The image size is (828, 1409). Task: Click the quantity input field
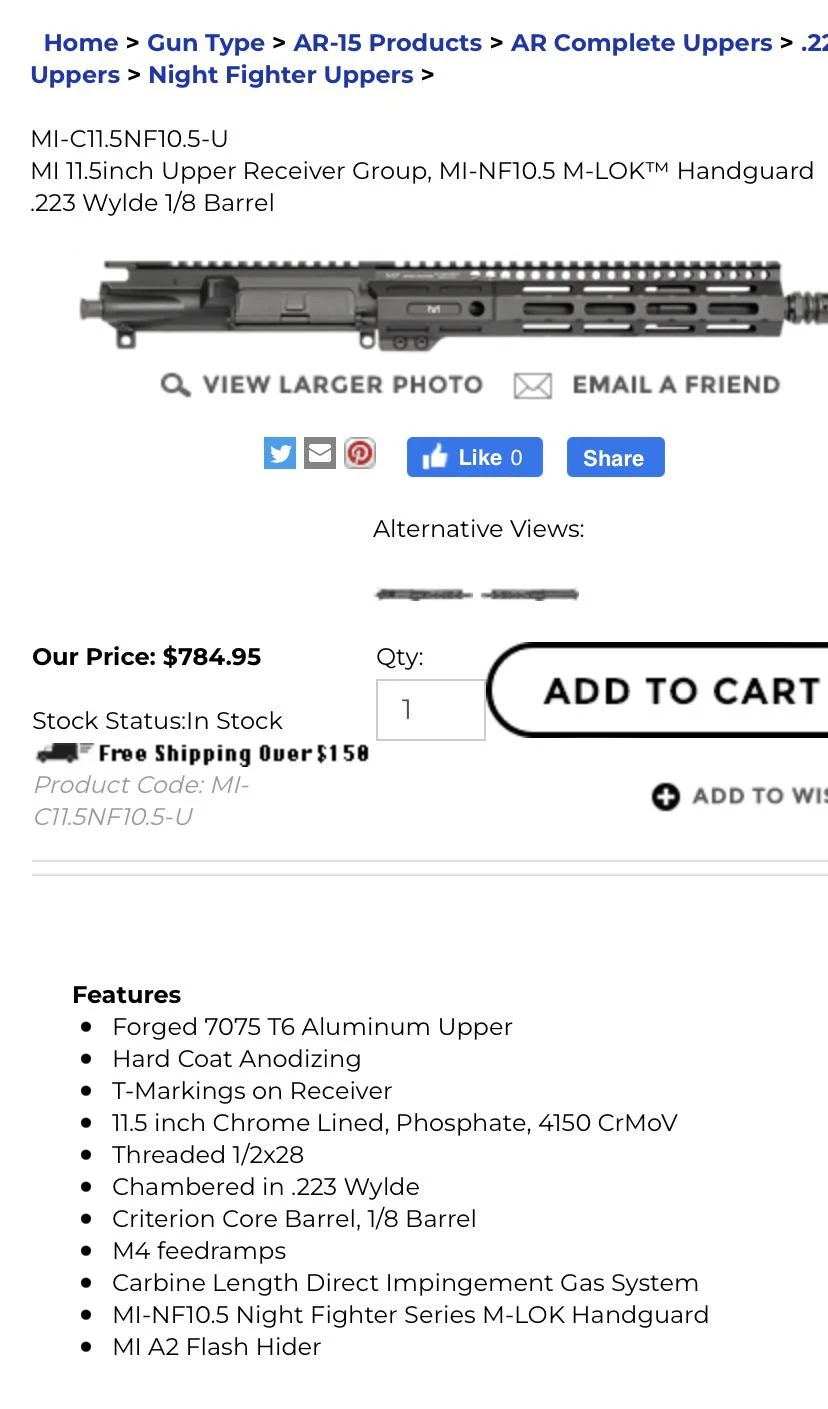pyautogui.click(x=430, y=708)
